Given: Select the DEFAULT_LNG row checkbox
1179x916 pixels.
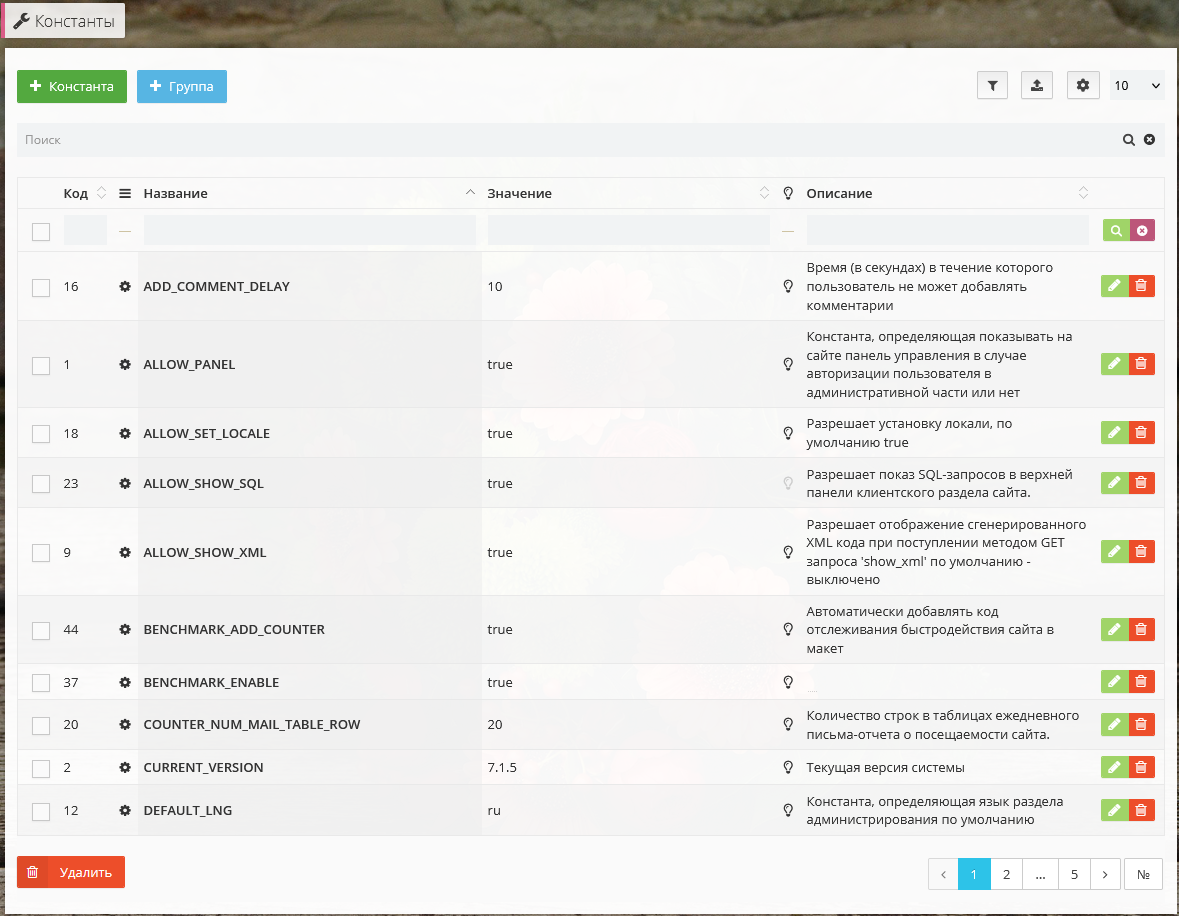Looking at the screenshot, I should [41, 811].
